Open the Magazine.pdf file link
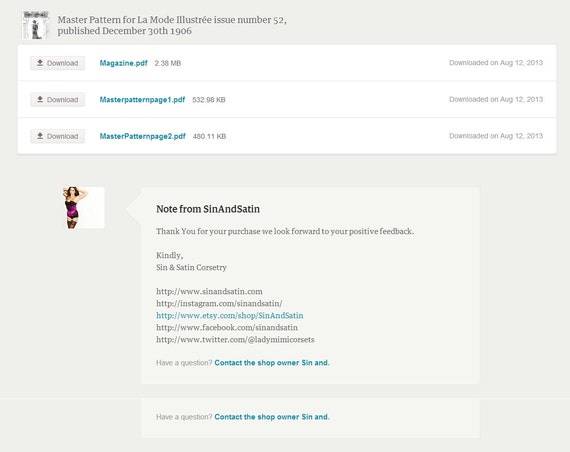The width and height of the screenshot is (570, 452). tap(124, 63)
